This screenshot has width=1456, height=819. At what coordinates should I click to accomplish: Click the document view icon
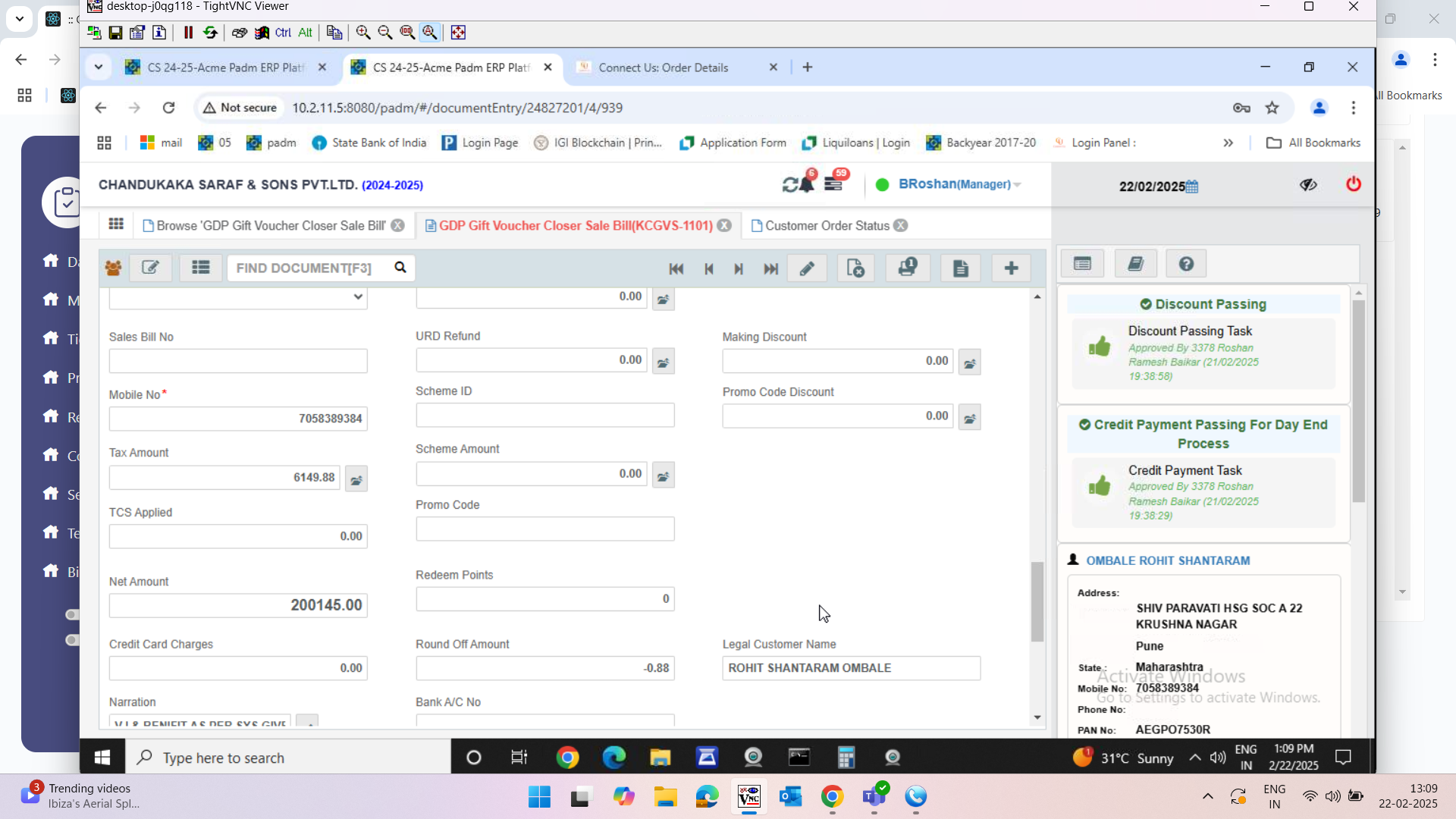click(961, 268)
